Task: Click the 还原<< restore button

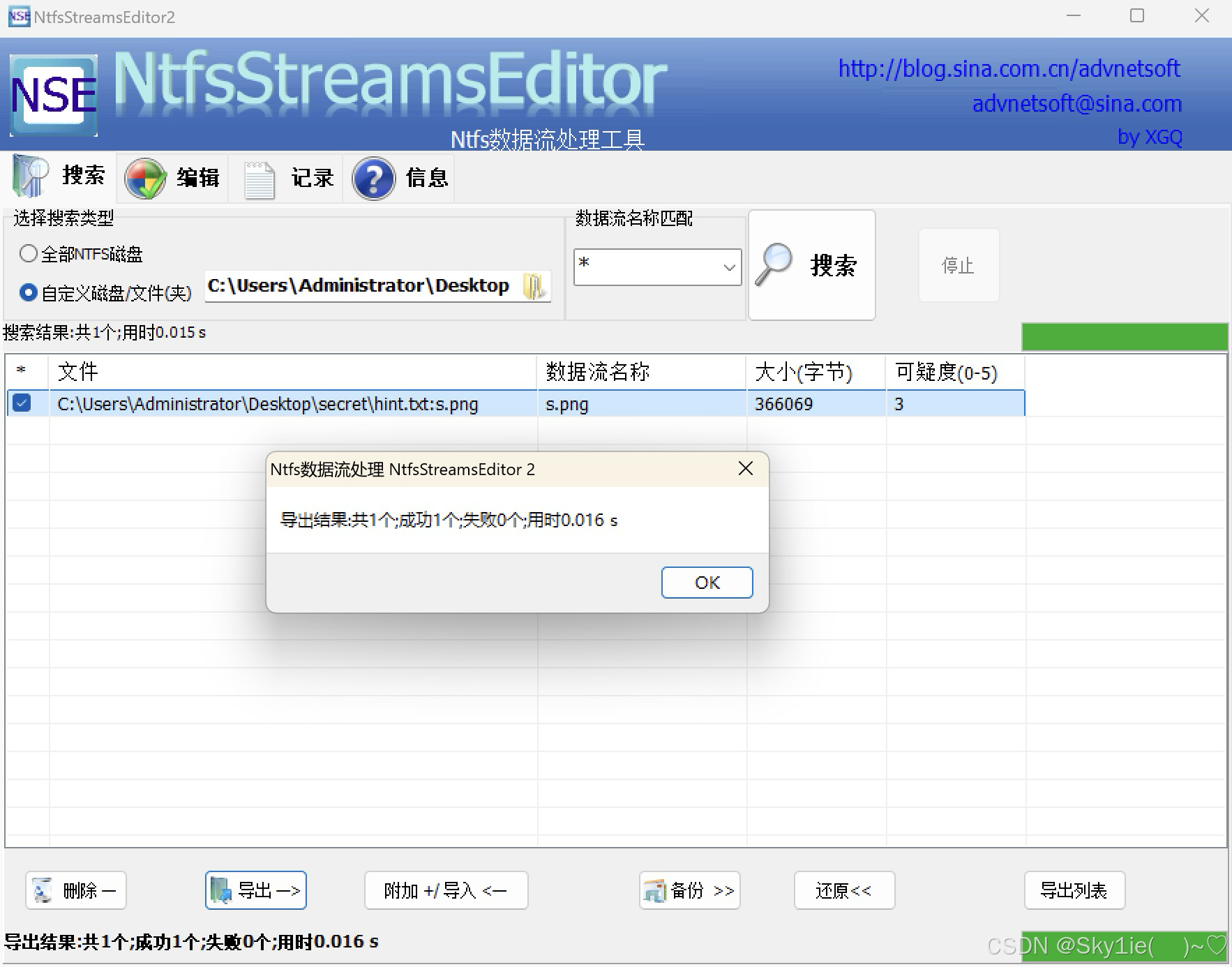Action: (x=844, y=890)
